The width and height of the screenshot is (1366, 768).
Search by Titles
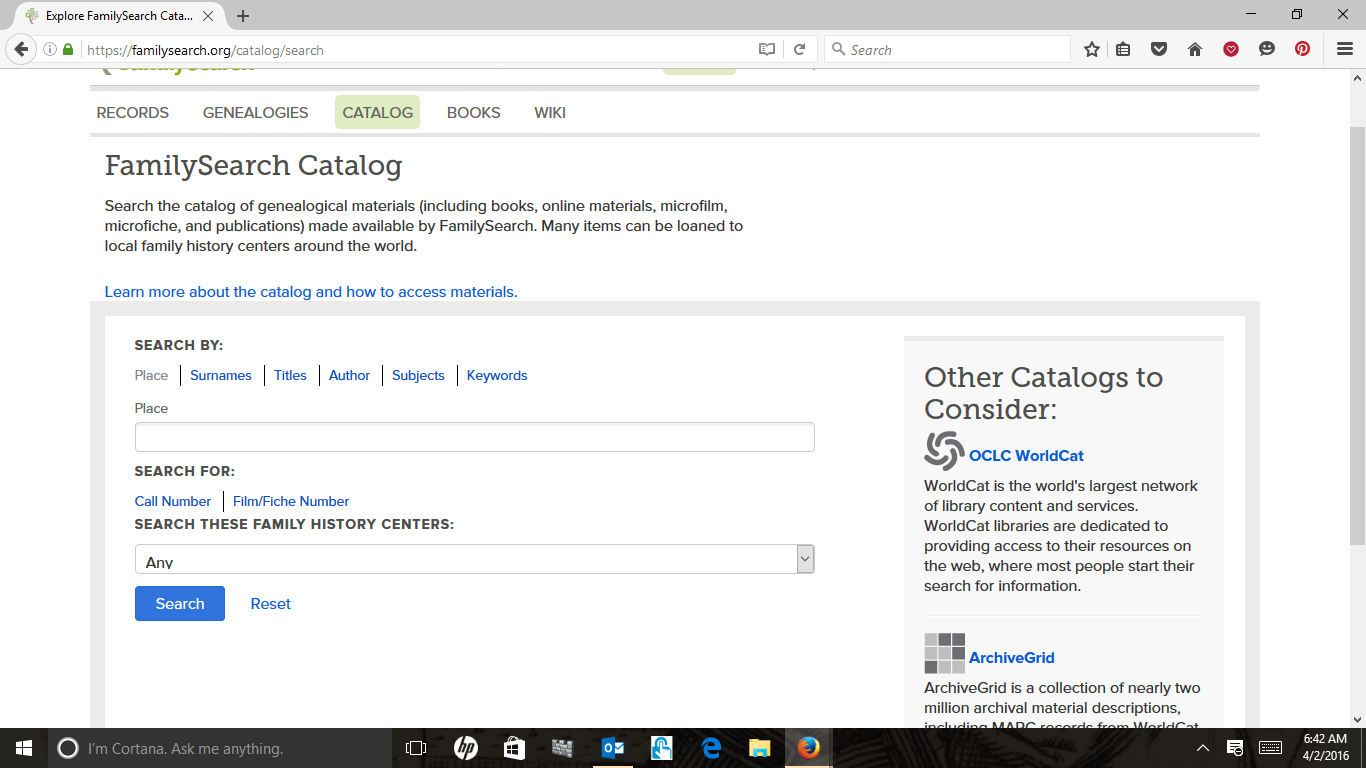[x=290, y=376]
